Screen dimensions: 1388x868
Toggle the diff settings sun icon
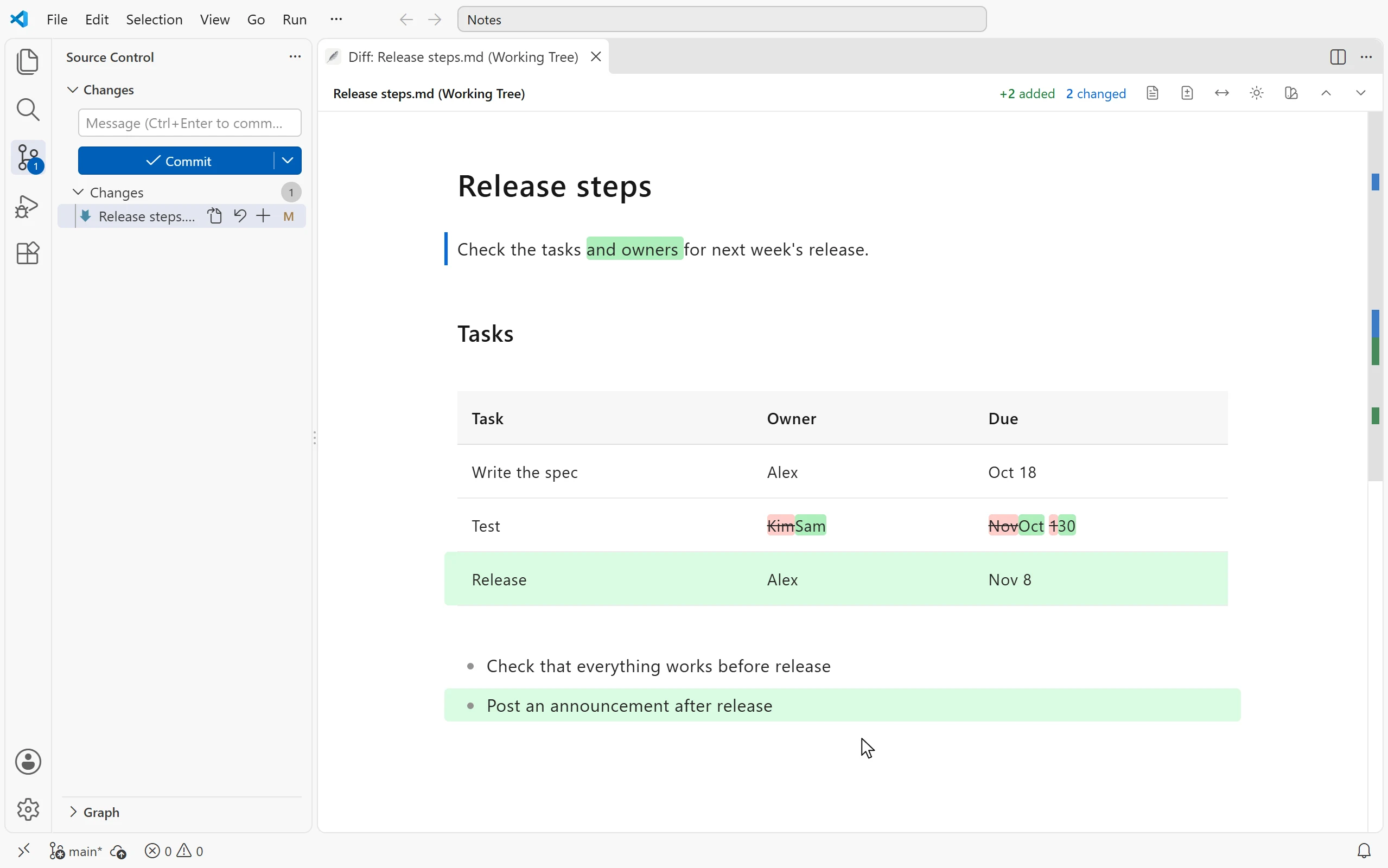(1257, 93)
